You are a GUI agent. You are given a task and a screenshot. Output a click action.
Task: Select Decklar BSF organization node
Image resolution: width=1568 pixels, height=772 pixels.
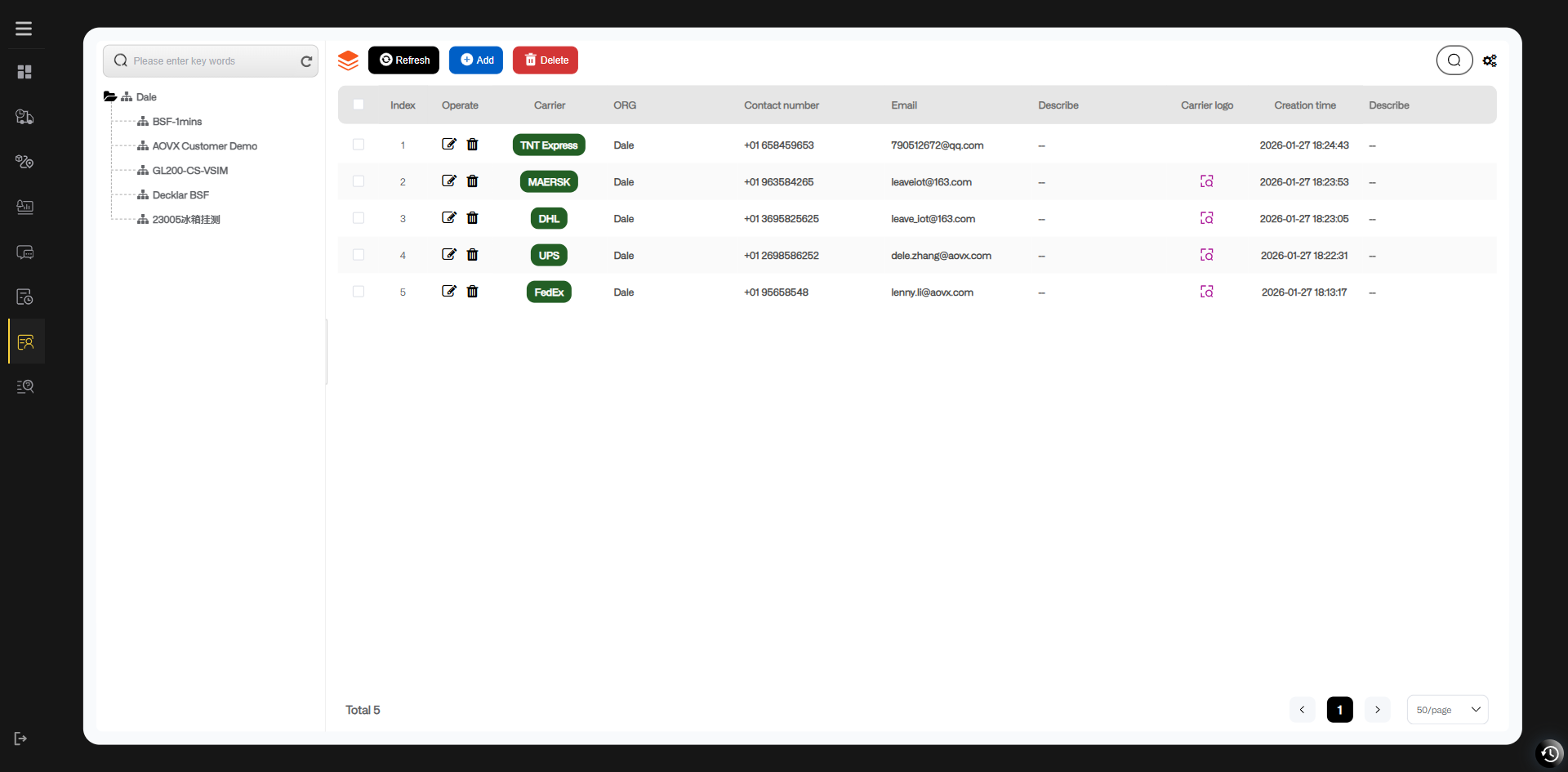[180, 195]
